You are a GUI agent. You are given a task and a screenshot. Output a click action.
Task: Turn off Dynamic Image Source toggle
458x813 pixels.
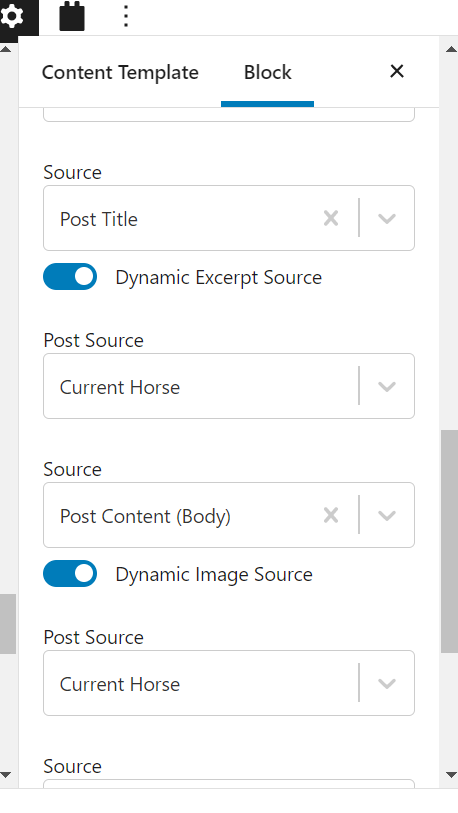click(x=70, y=573)
